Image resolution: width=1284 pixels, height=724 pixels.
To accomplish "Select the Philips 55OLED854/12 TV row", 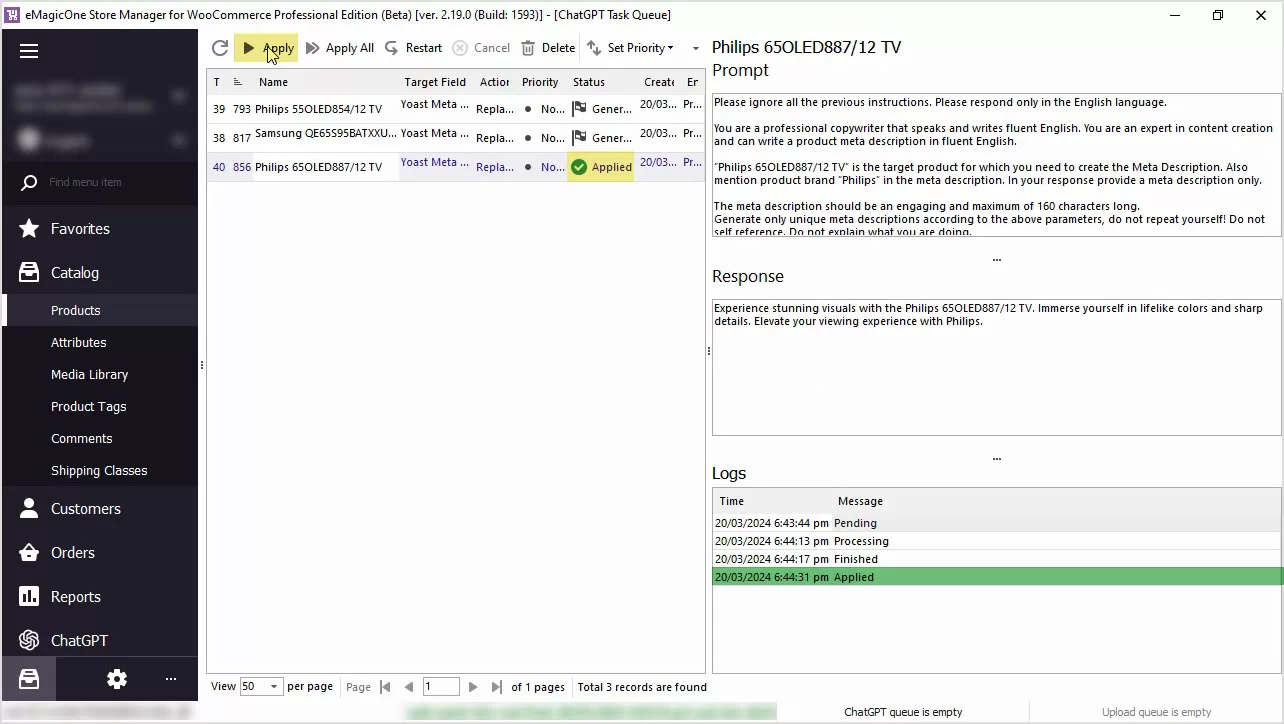I will point(318,109).
